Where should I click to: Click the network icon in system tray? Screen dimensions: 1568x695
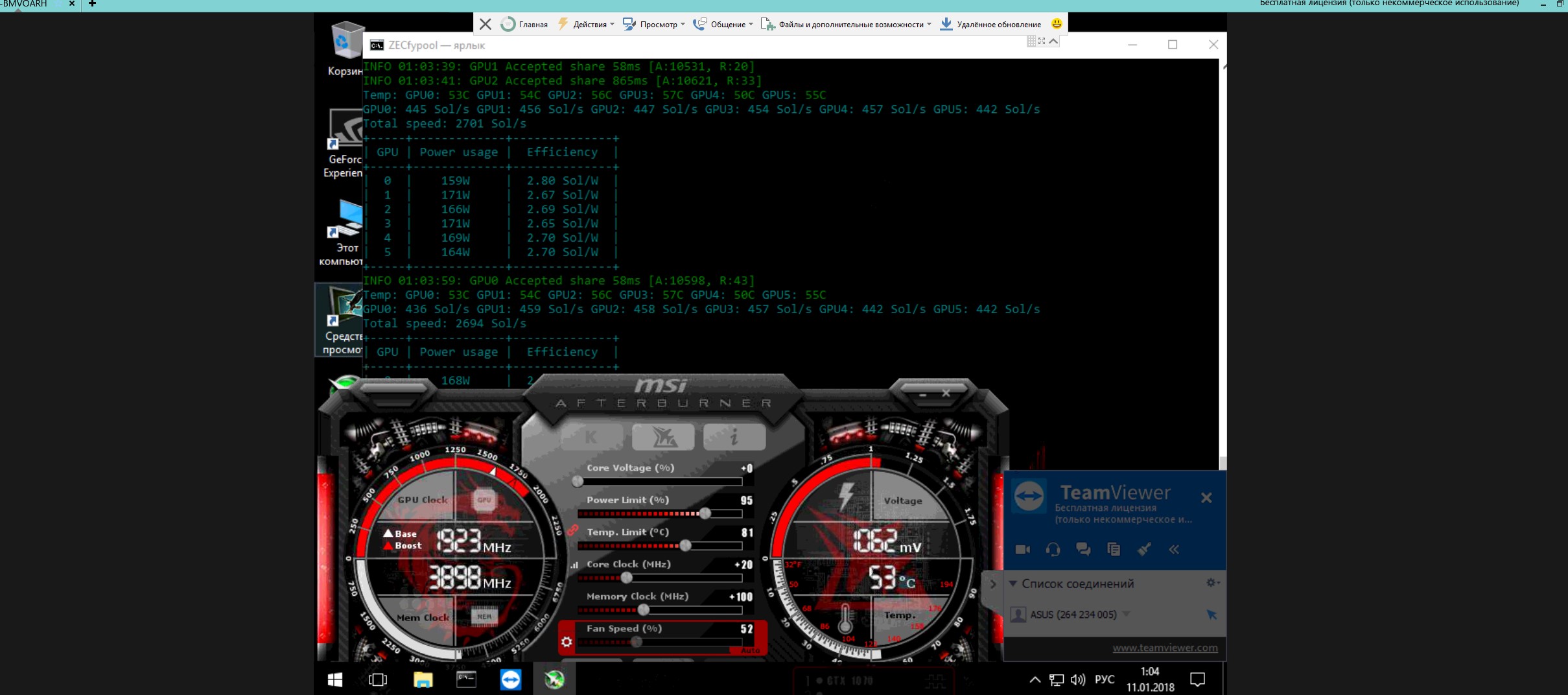(x=1057, y=679)
